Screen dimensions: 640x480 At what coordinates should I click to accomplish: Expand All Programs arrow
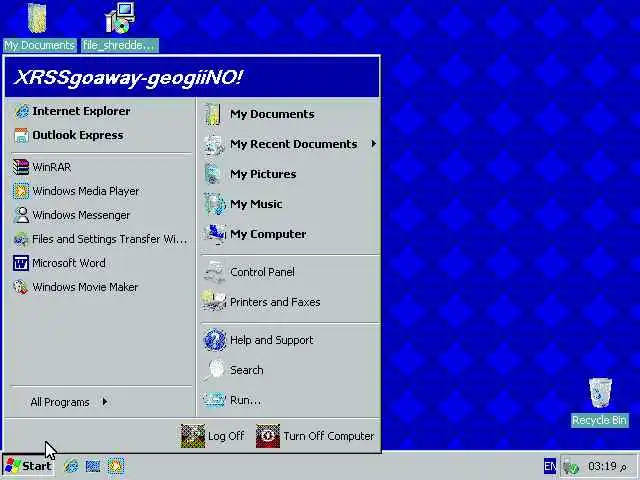point(105,402)
